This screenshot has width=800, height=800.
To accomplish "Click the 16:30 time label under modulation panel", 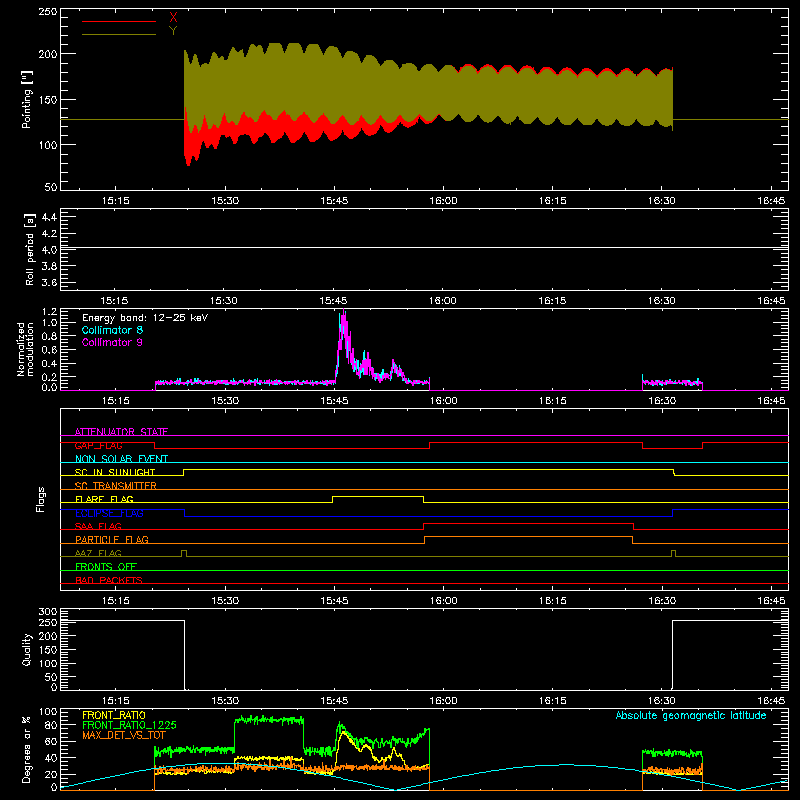I will (x=661, y=401).
